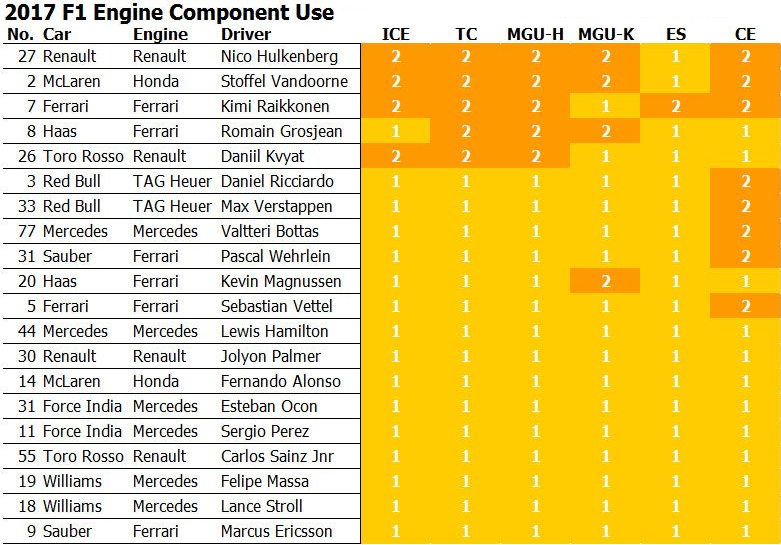Click the MGU-K column header
The image size is (781, 545).
(606, 34)
